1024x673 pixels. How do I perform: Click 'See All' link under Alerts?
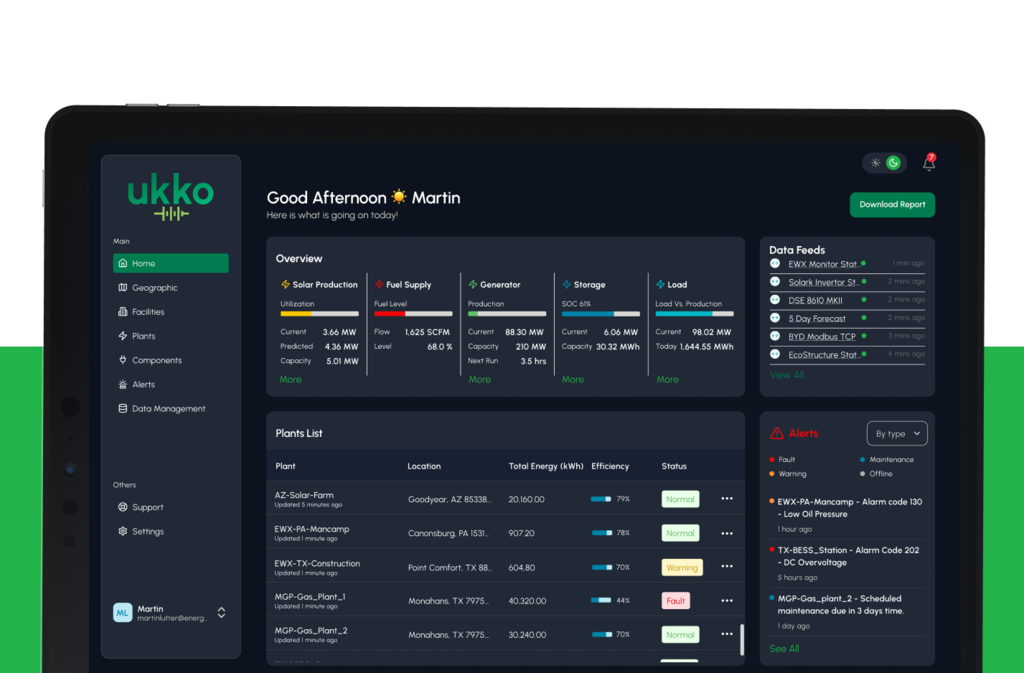point(784,649)
